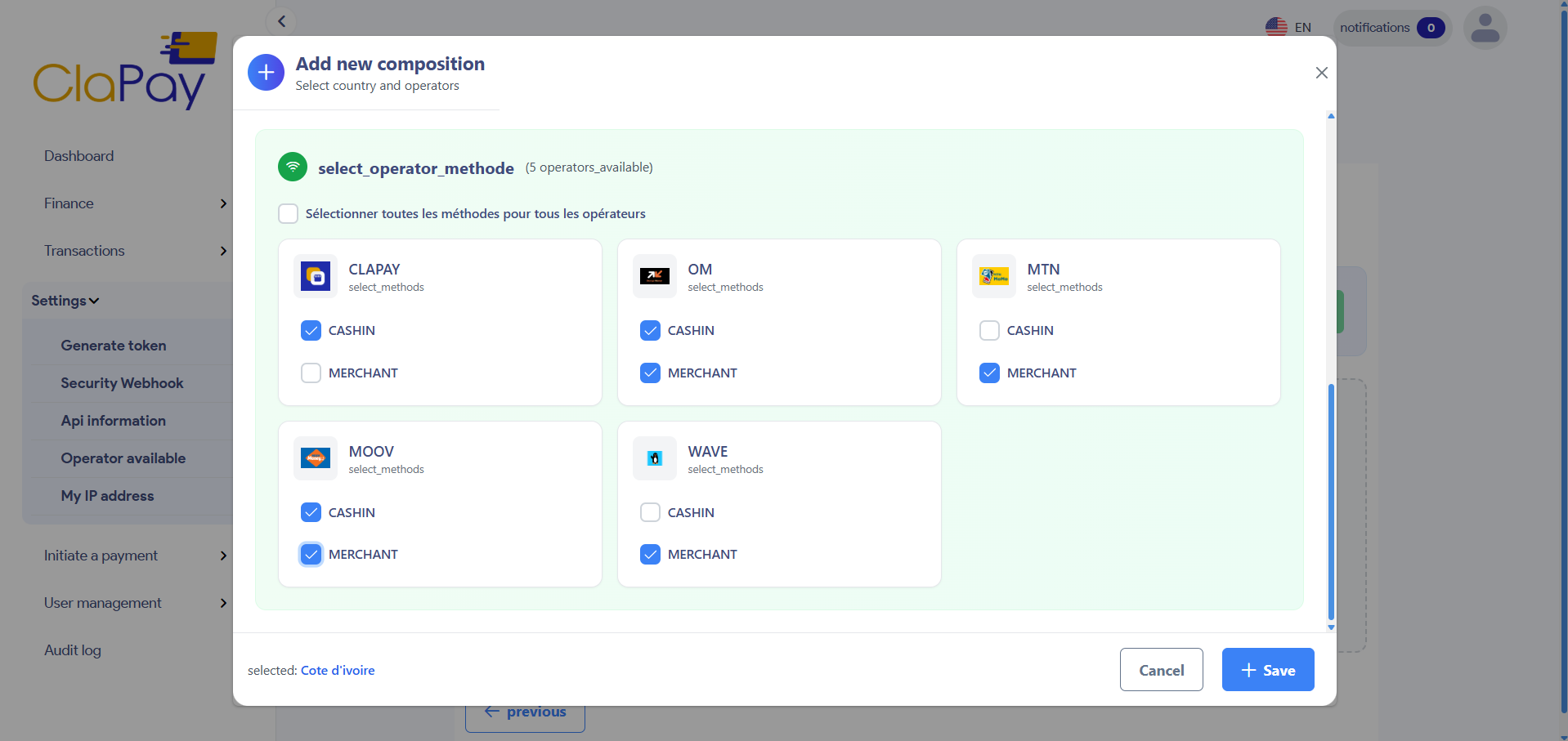Check CASHIN for MTN operator
This screenshot has height=741, width=1568.
tap(989, 331)
